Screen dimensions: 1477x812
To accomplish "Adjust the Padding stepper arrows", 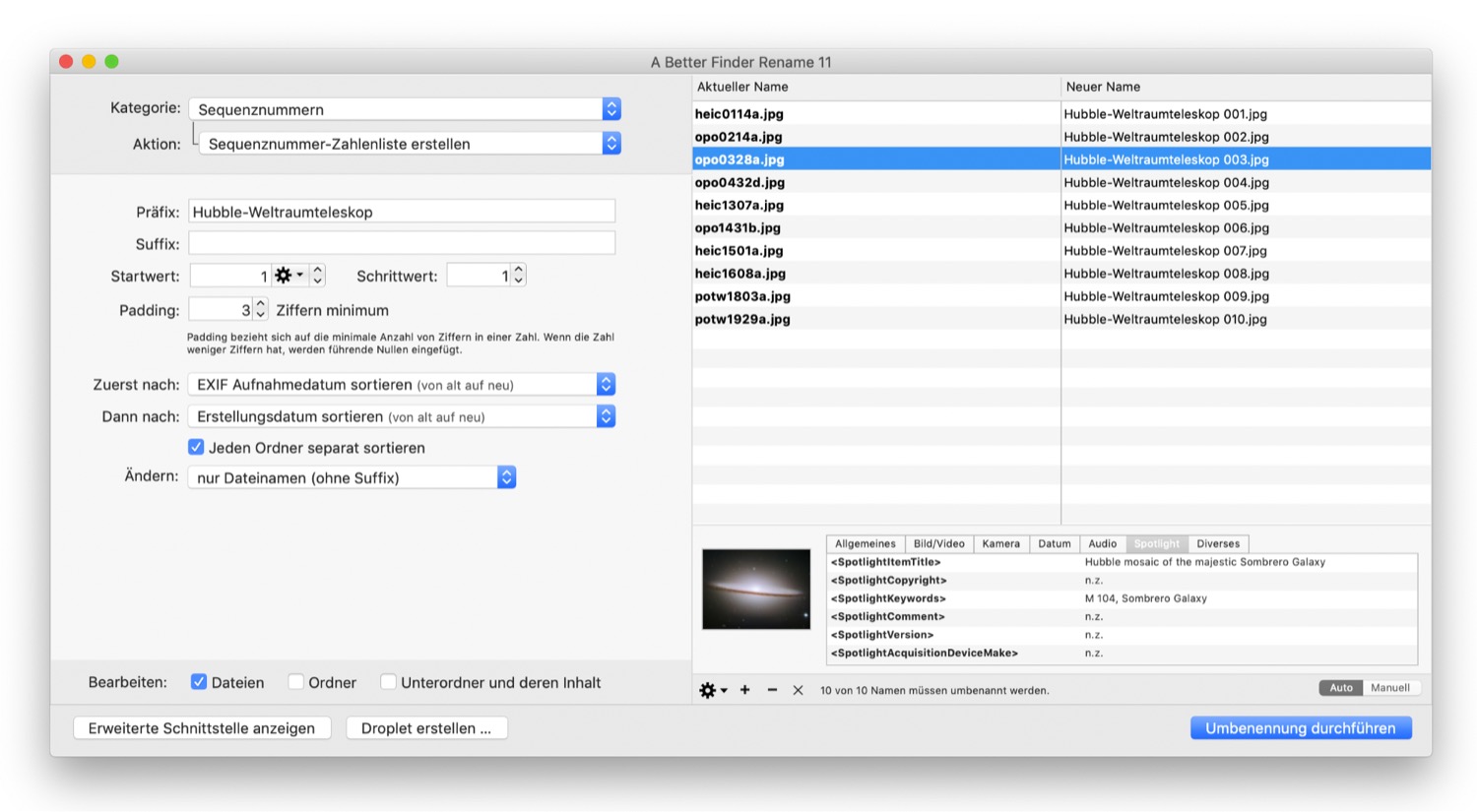I will point(260,309).
